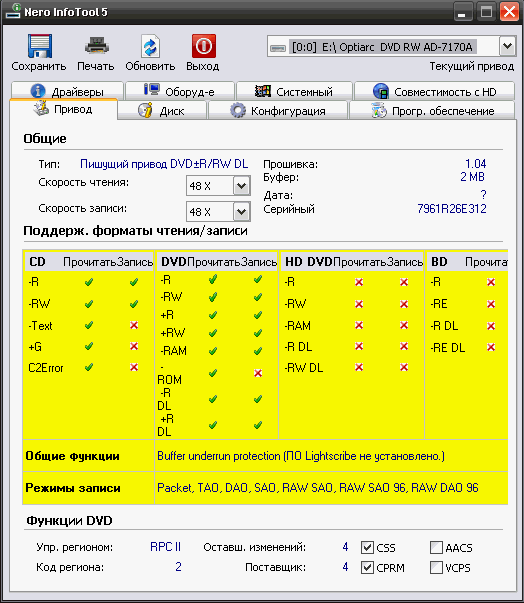Click the software icon on Прогр. обеспечение tab

[x=379, y=110]
